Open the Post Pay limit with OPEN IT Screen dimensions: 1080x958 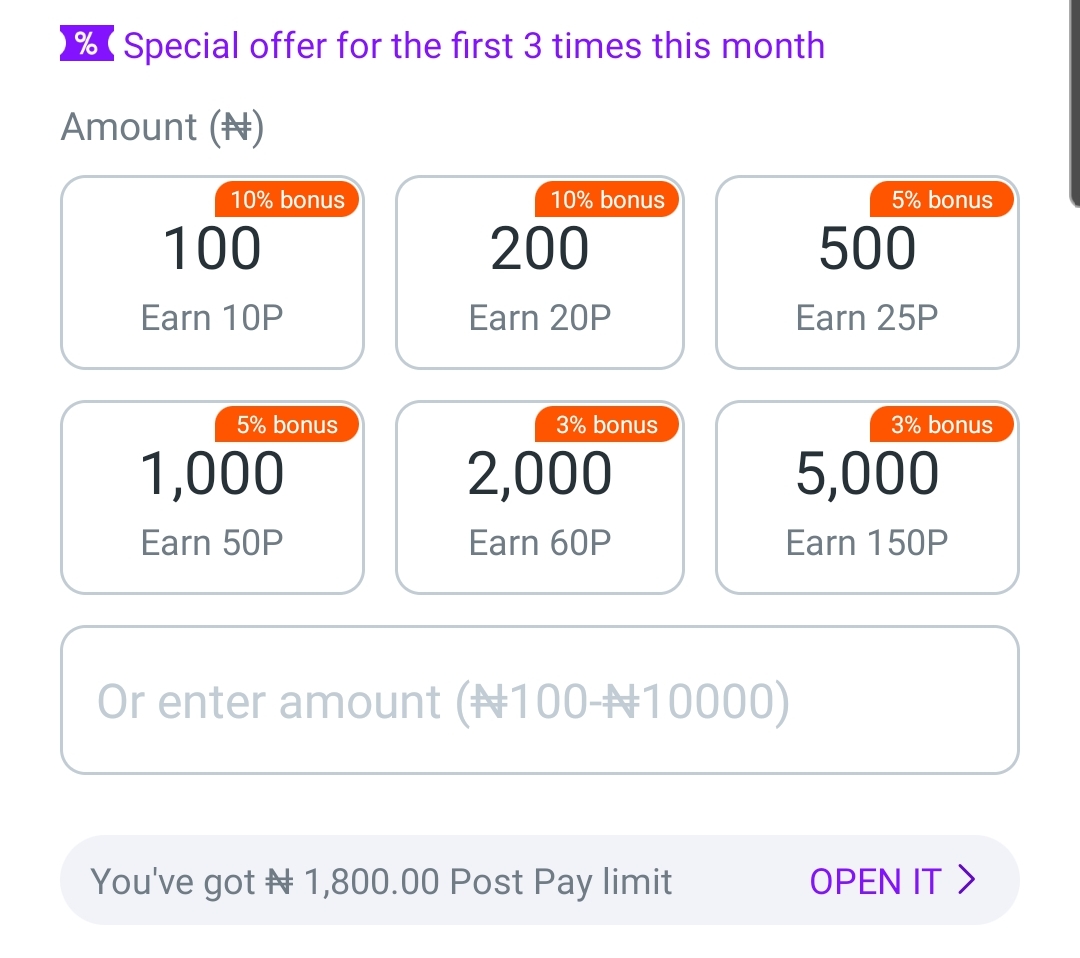point(878,881)
